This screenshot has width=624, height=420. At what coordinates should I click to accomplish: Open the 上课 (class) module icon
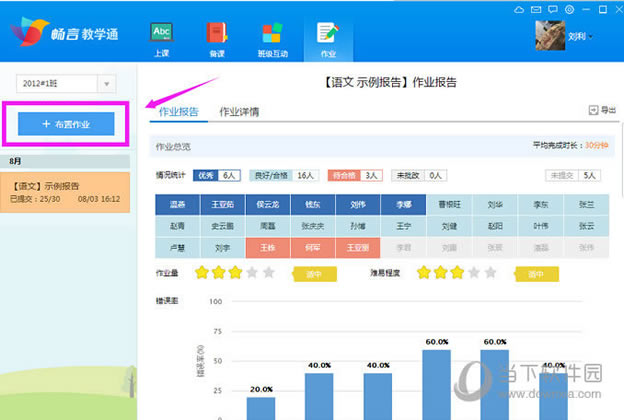pyautogui.click(x=161, y=36)
